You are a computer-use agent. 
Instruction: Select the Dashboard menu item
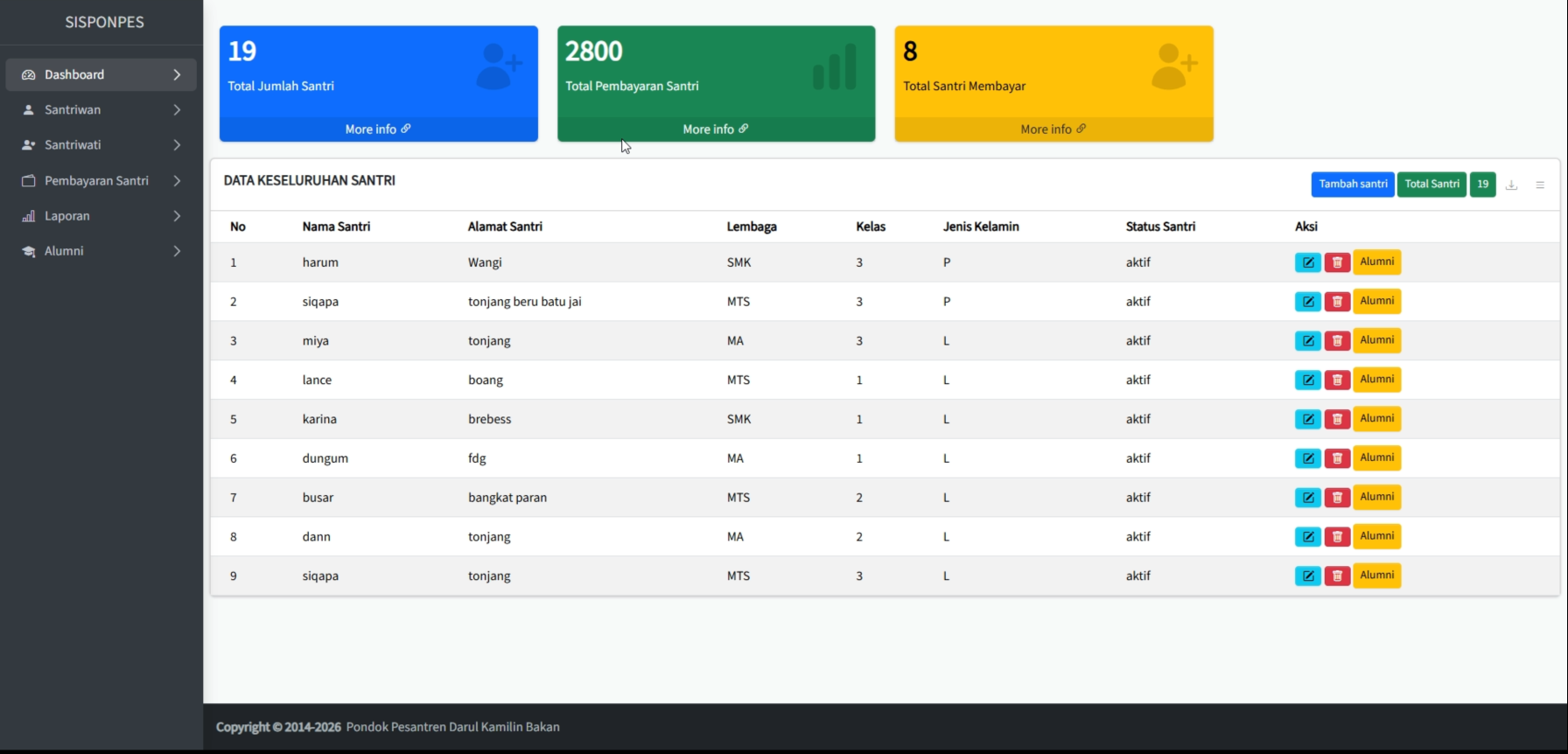coord(101,75)
